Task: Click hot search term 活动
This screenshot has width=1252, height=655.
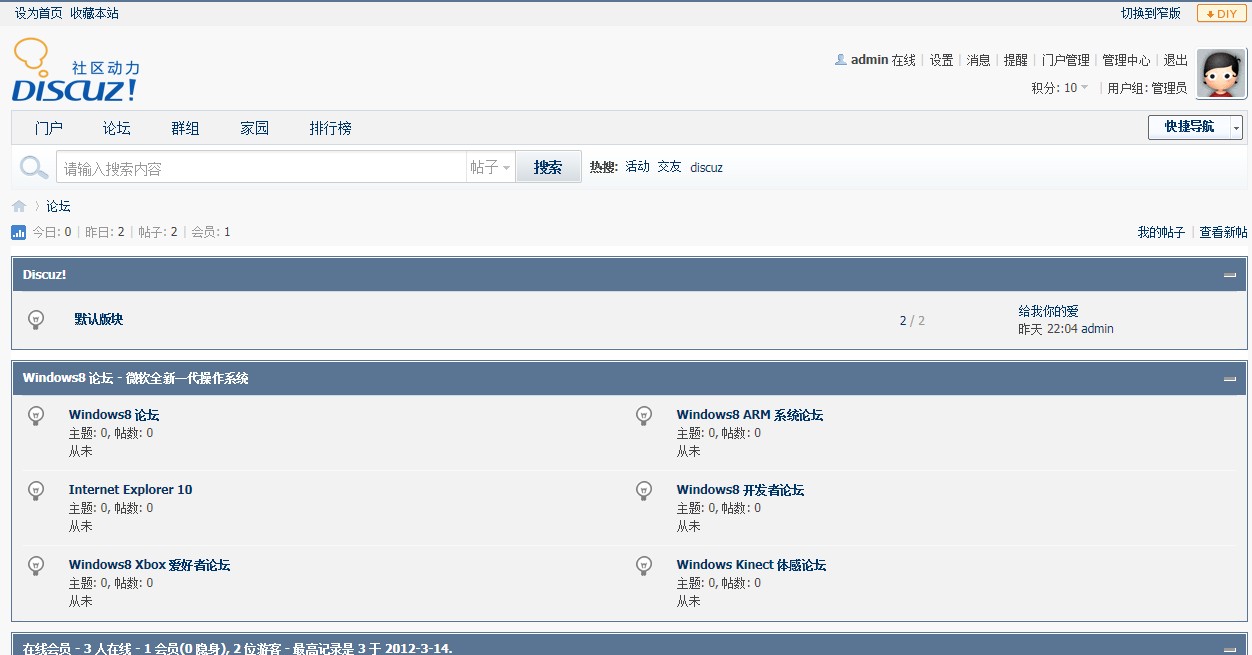Action: tap(637, 167)
